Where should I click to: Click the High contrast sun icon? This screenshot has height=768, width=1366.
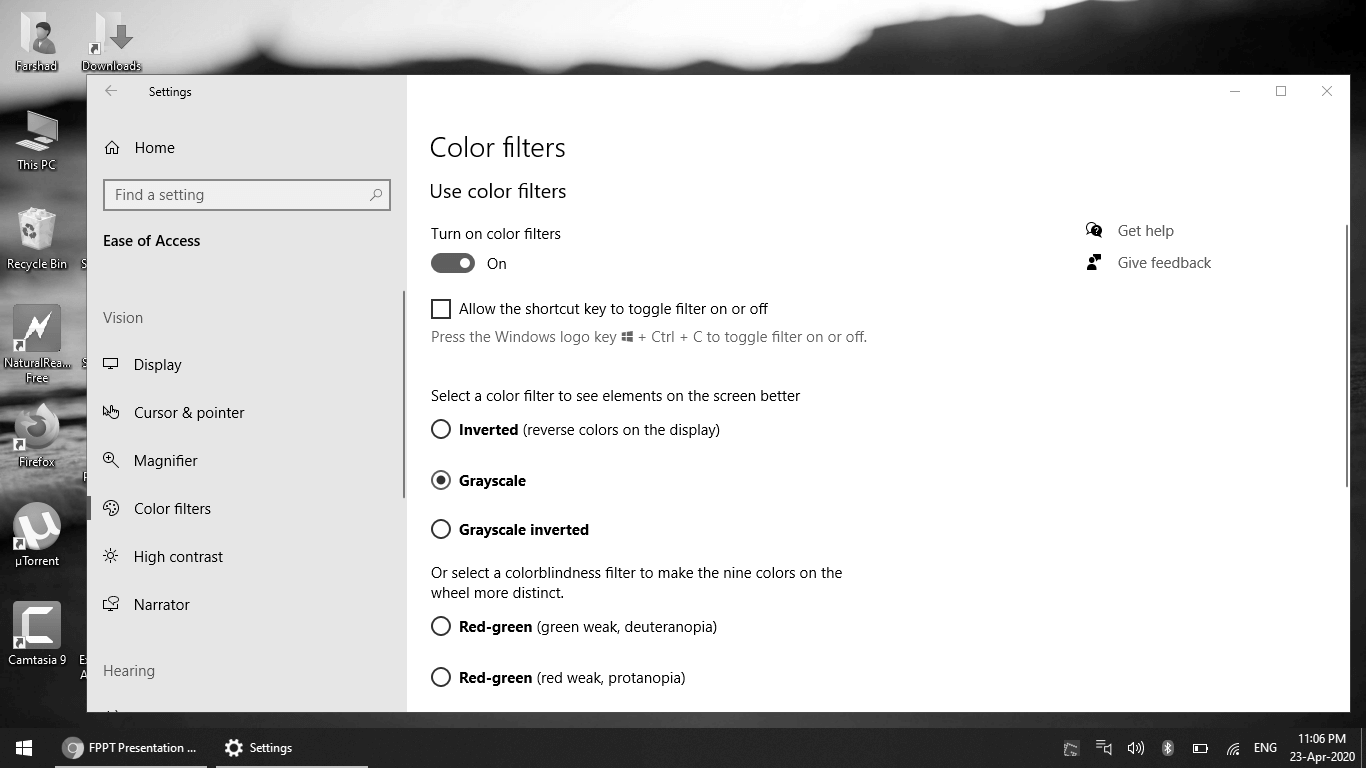pos(111,556)
